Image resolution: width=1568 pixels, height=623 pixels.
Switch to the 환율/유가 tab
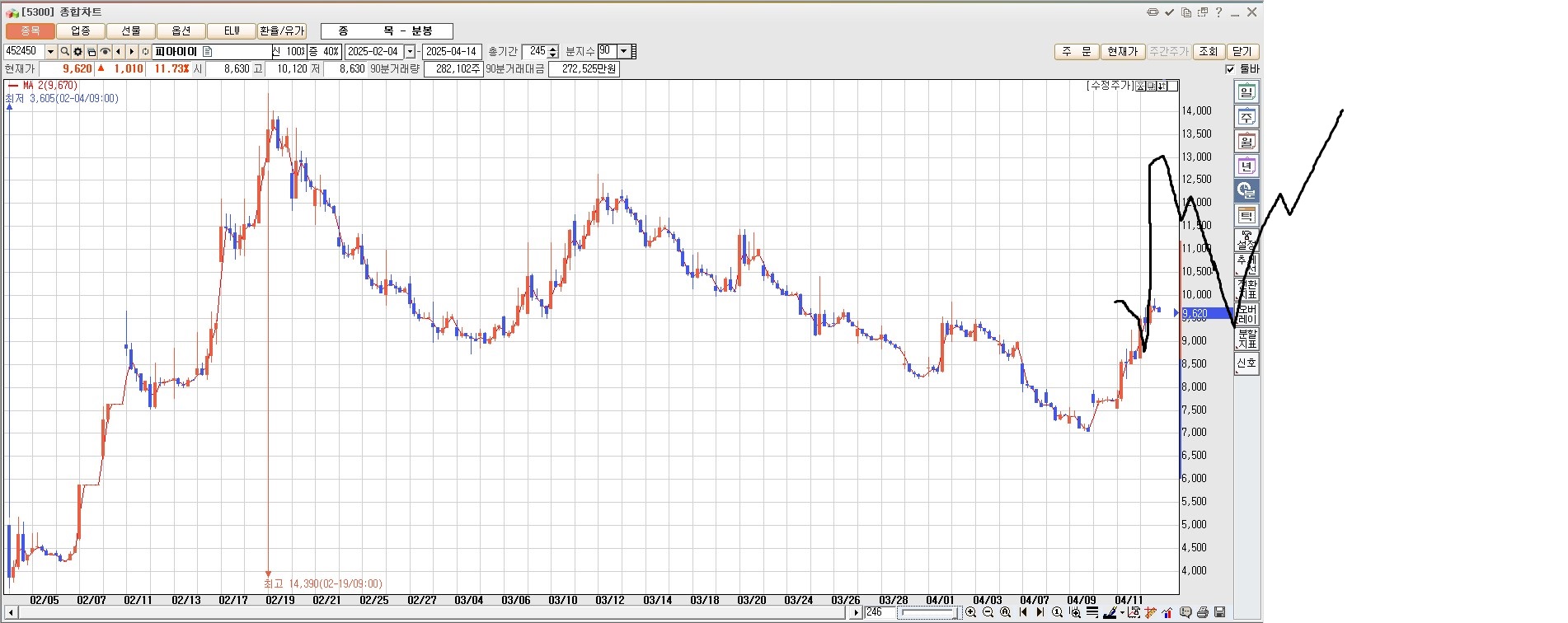click(x=282, y=31)
